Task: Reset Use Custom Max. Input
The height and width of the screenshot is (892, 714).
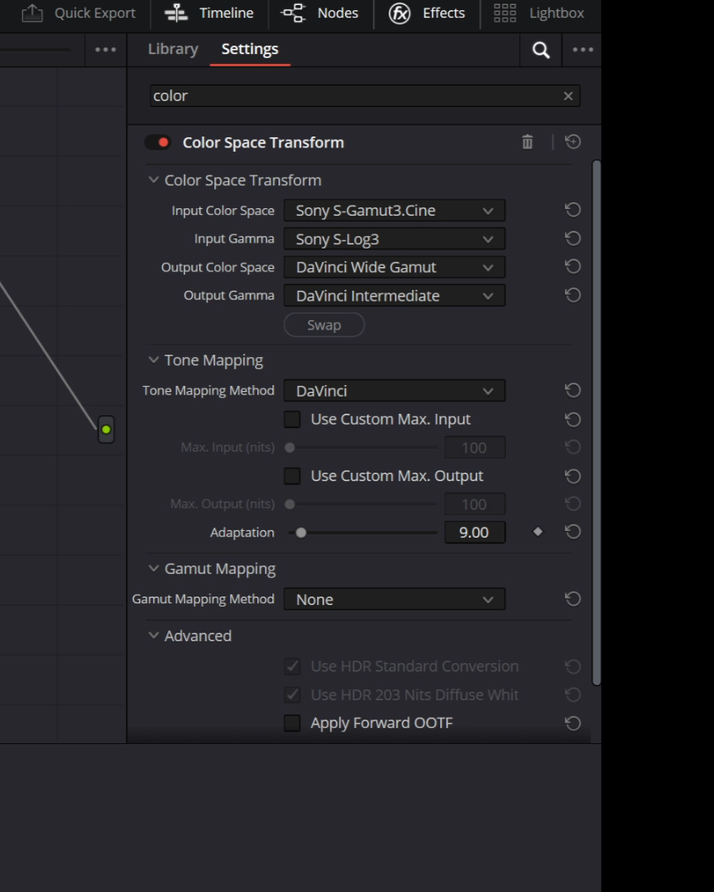Action: pos(573,419)
